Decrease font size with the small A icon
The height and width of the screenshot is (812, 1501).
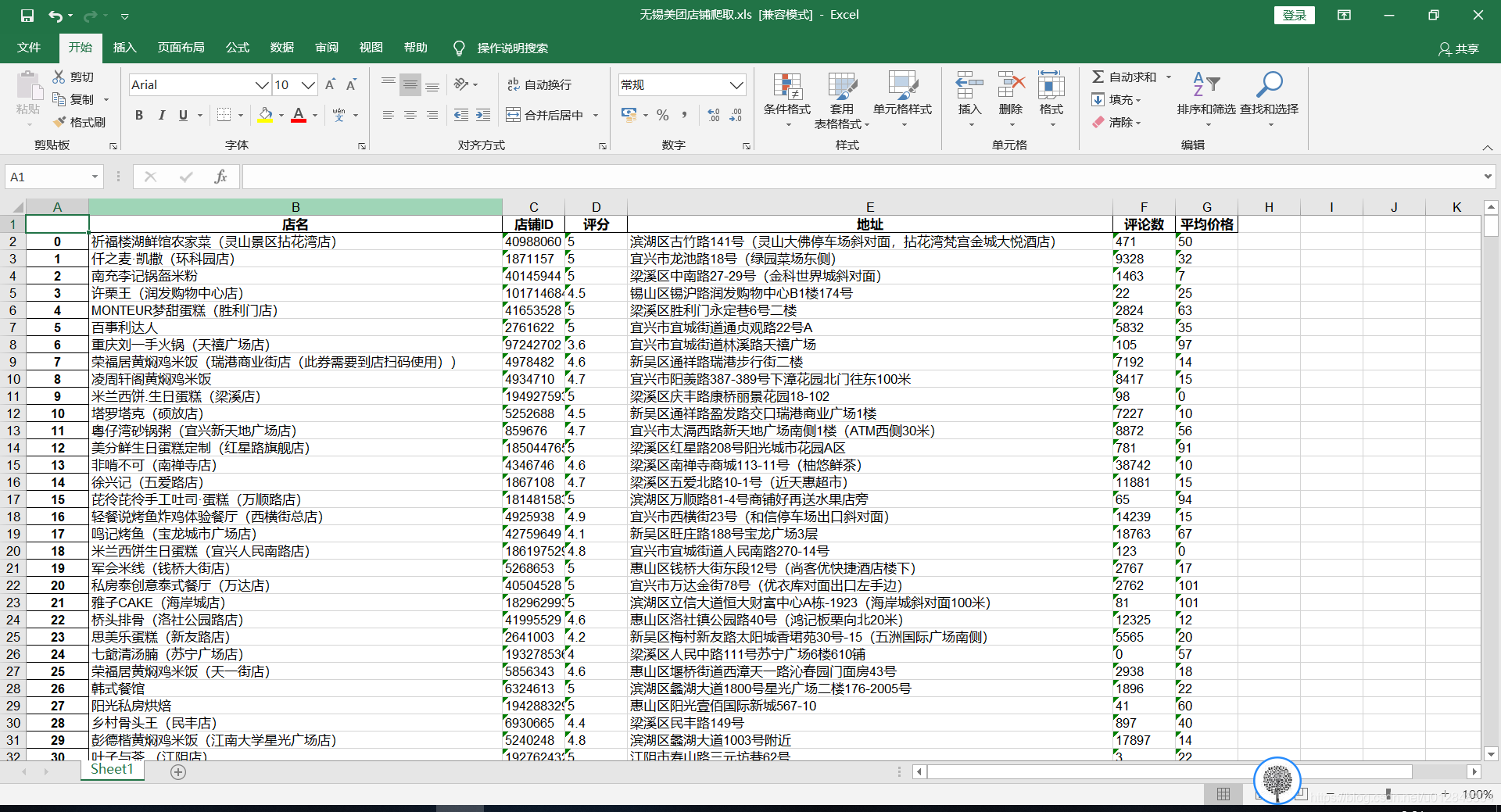[x=352, y=84]
